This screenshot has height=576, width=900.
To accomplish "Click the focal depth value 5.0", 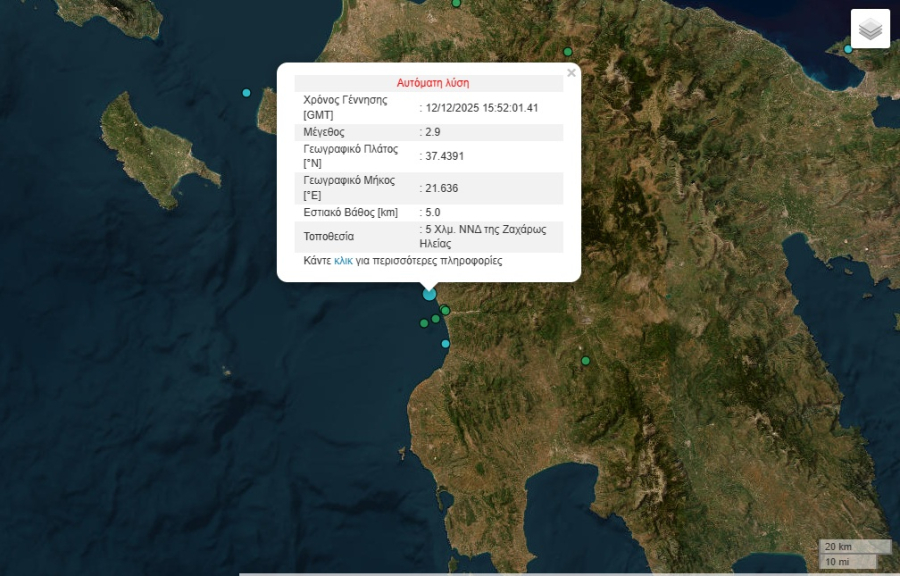I will (x=432, y=212).
